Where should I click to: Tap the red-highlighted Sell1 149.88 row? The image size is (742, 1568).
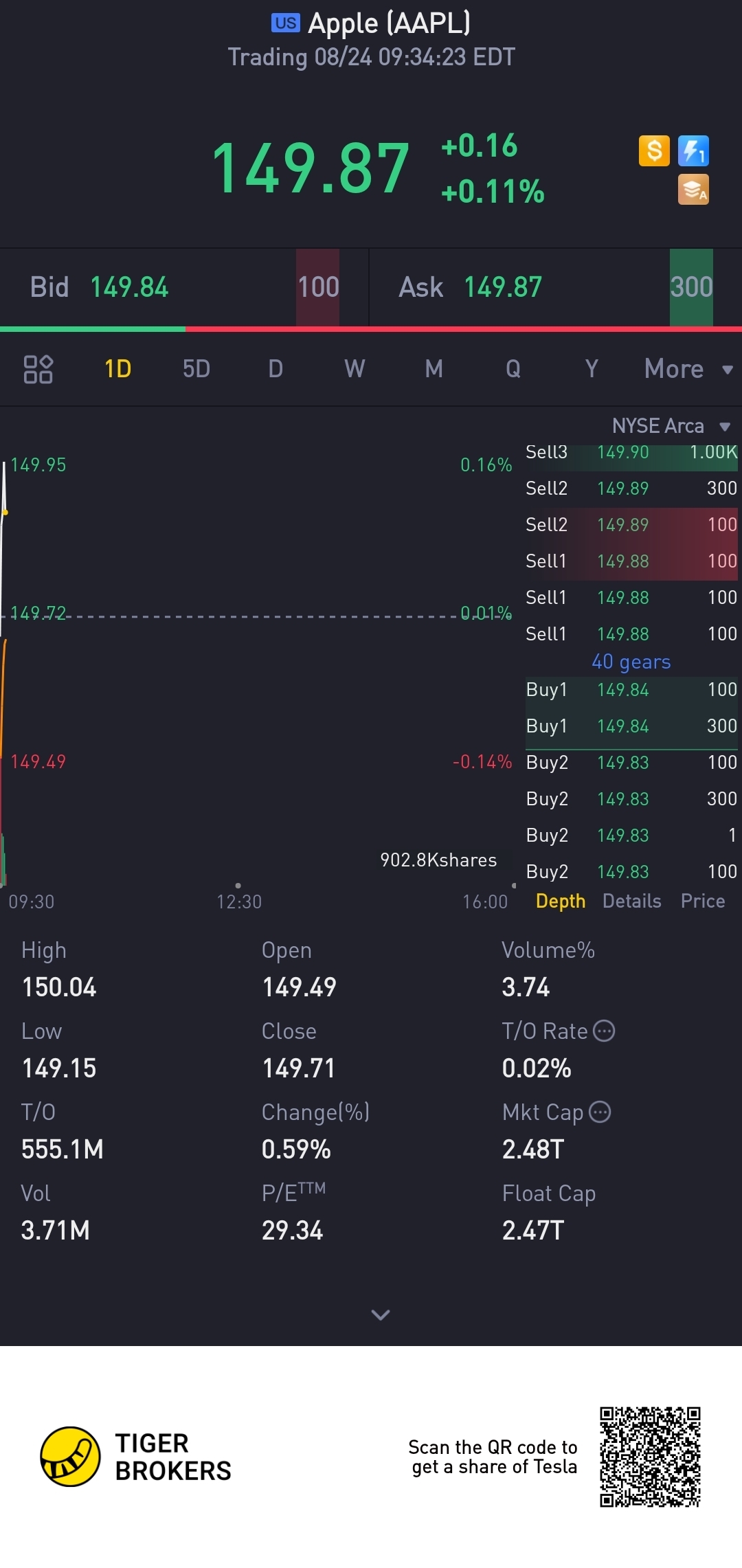(x=631, y=561)
